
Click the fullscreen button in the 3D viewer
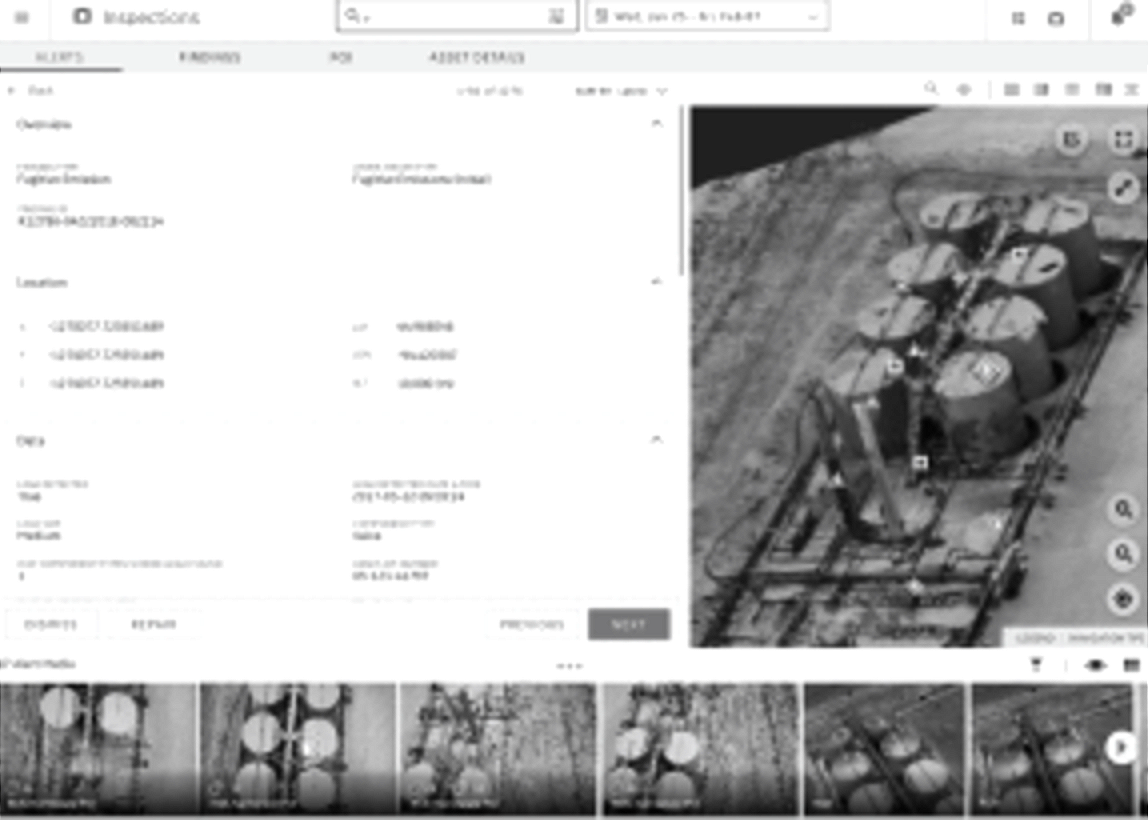coord(1124,139)
